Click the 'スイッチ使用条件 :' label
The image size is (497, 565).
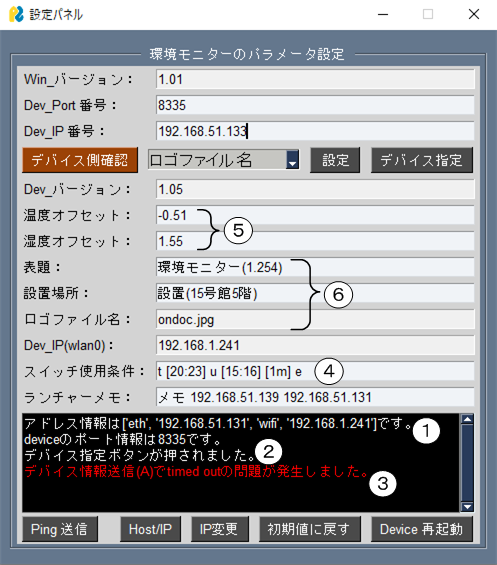pyautogui.click(x=84, y=371)
